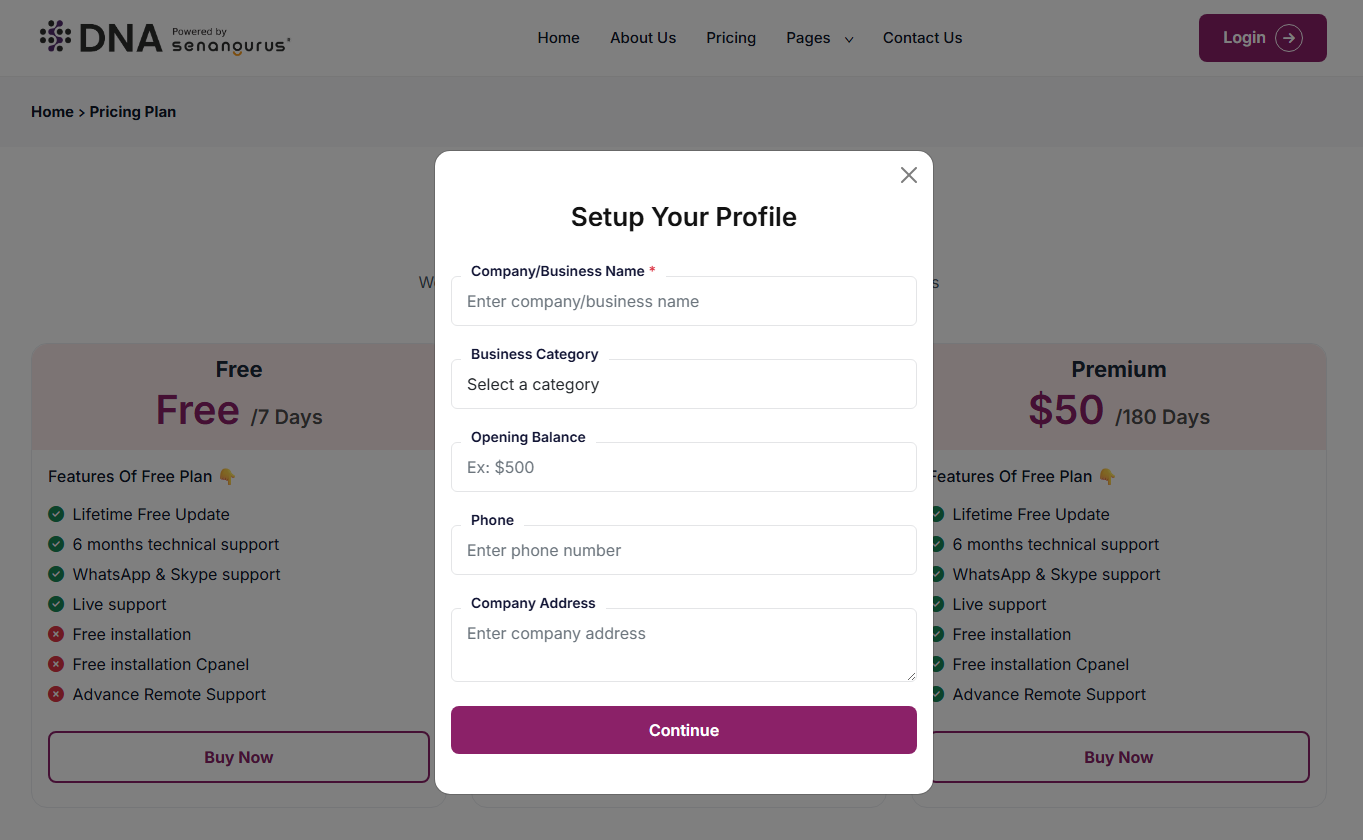The image size is (1363, 840).
Task: Open the Business Category dropdown
Action: coord(683,384)
